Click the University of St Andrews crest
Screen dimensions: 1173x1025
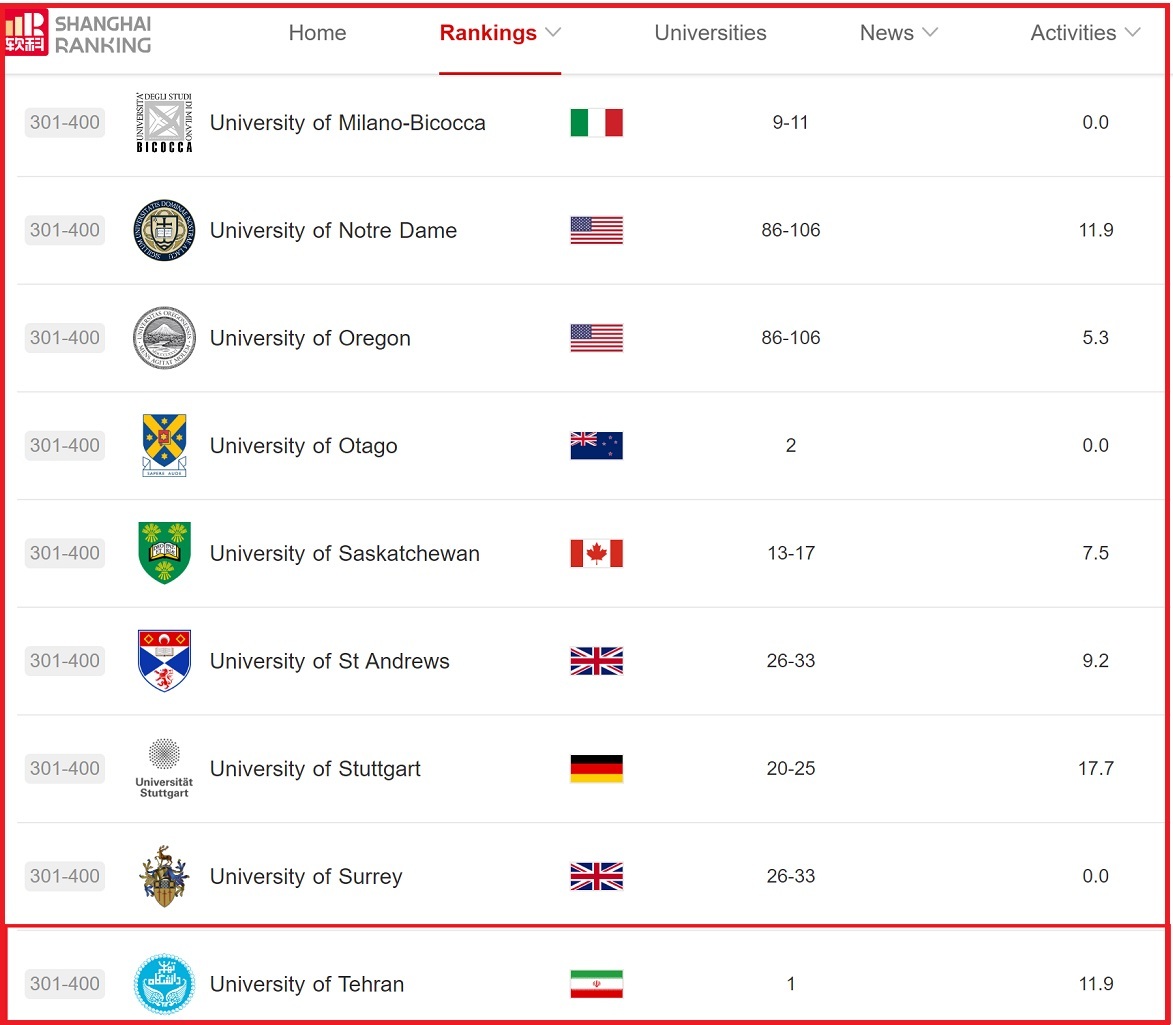coord(164,661)
